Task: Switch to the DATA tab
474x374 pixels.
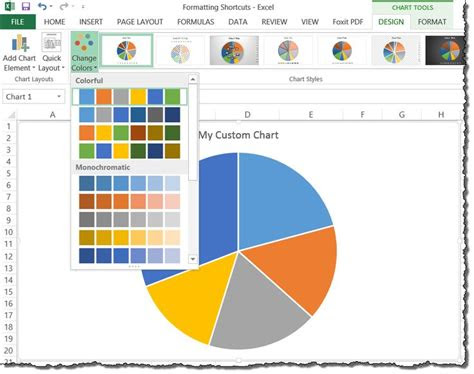Action: tap(238, 22)
